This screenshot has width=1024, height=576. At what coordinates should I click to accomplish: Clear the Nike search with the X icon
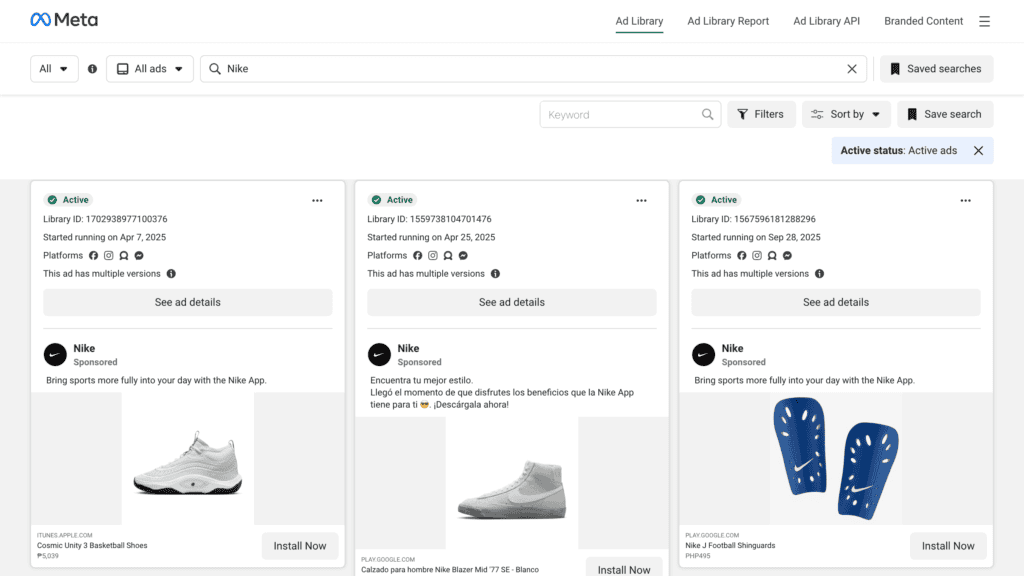point(852,69)
